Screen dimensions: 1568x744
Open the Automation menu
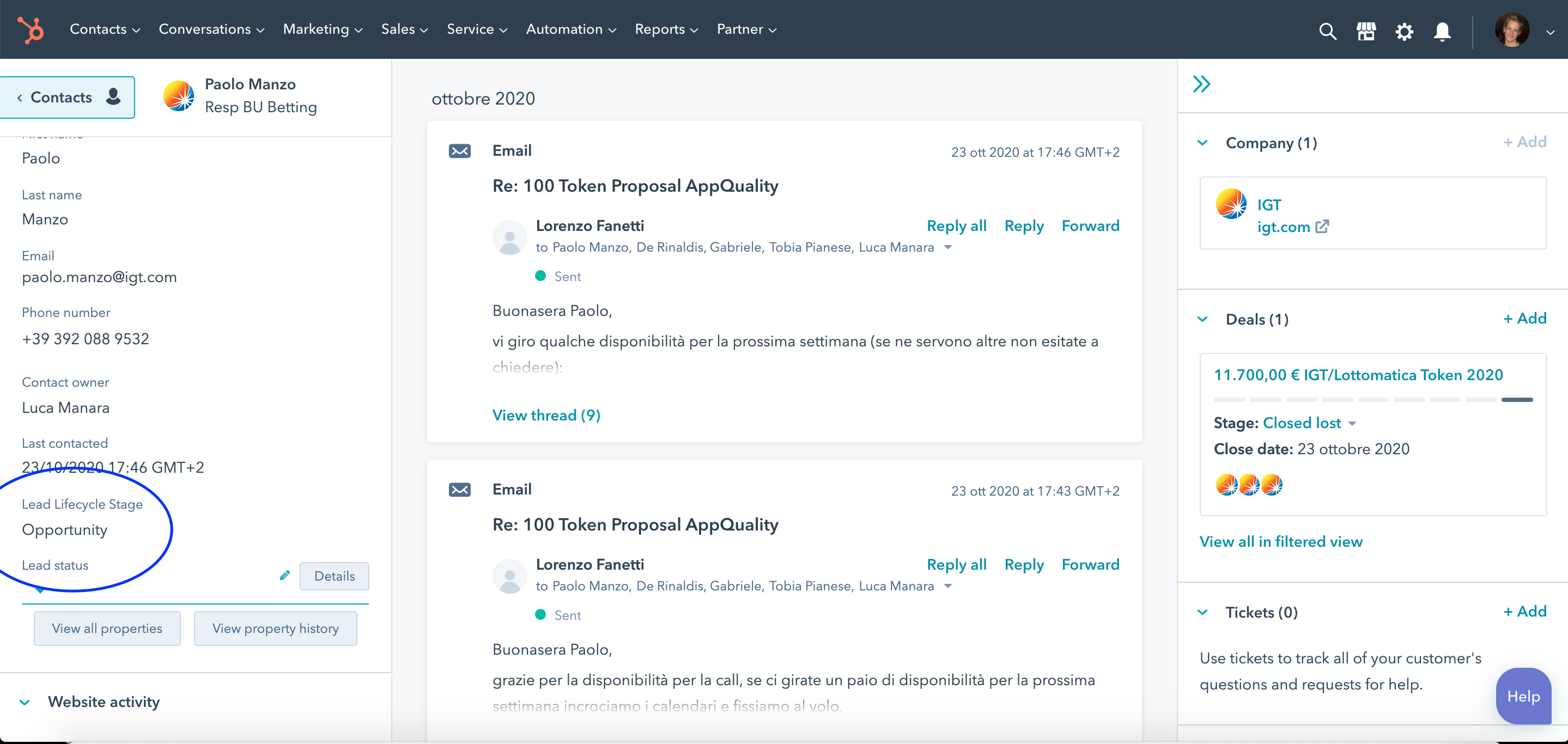tap(571, 29)
